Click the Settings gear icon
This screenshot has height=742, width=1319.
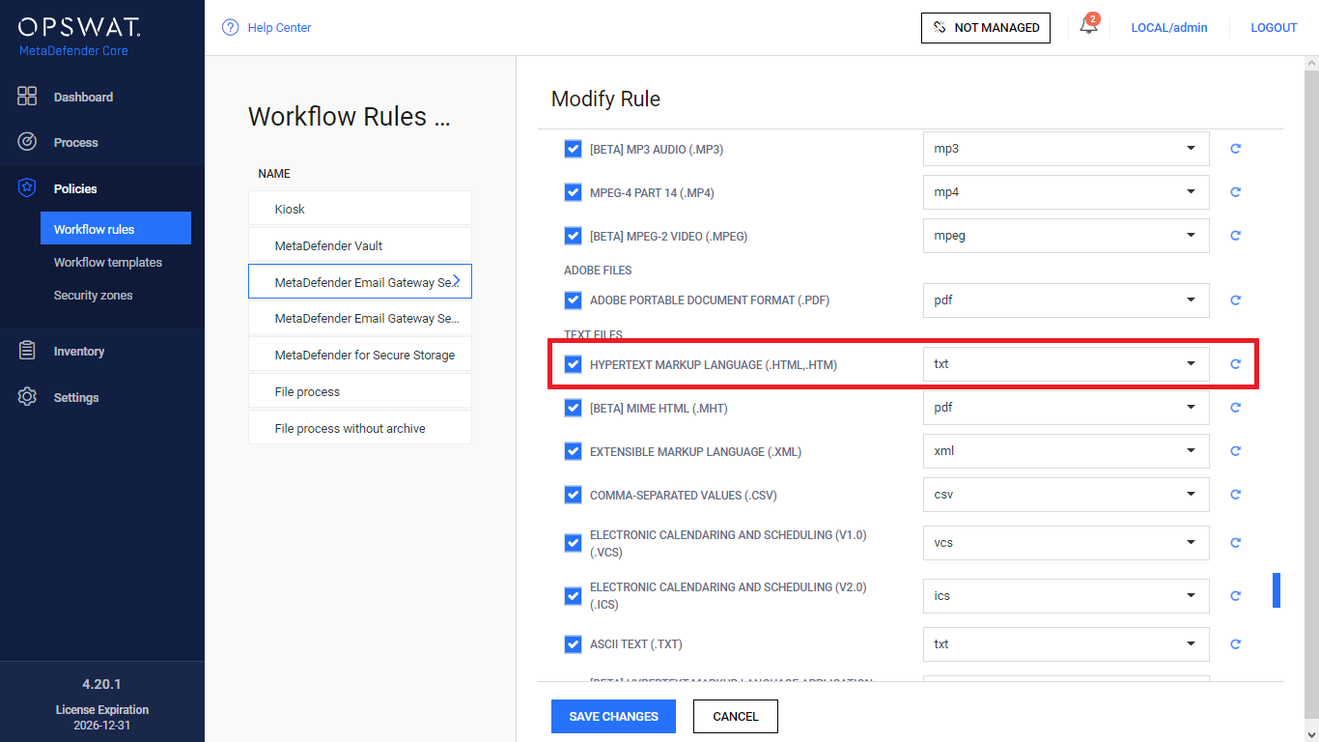point(27,397)
